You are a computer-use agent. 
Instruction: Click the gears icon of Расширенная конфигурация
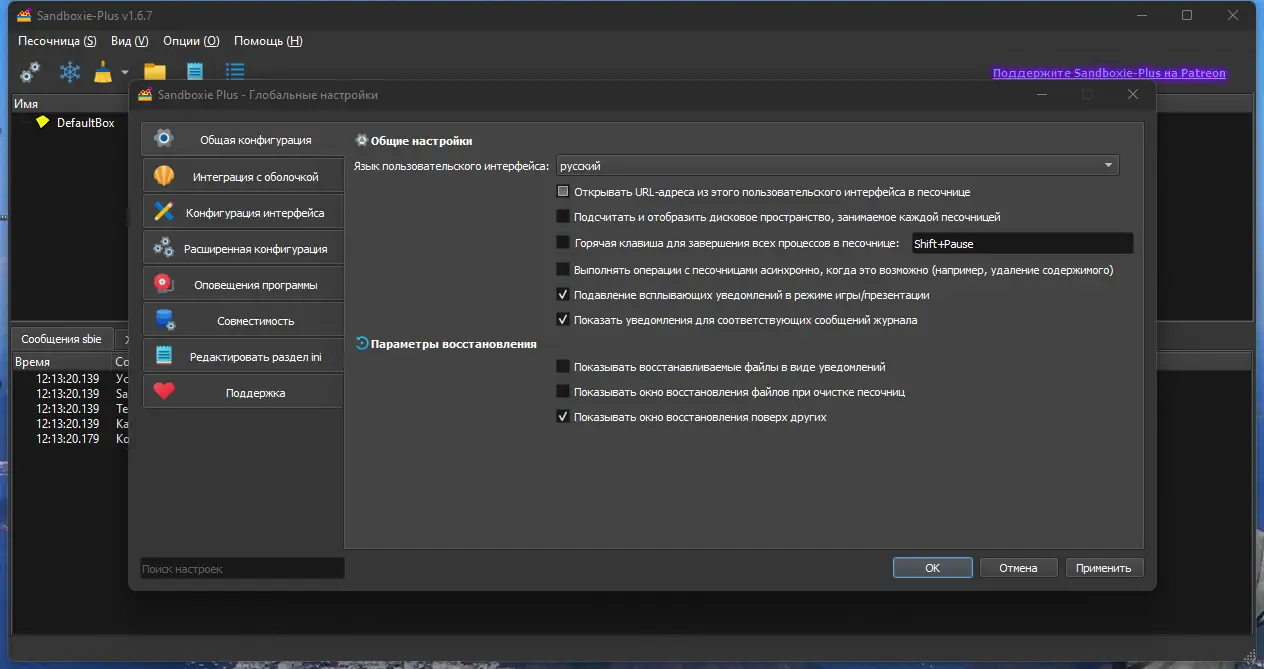(x=164, y=248)
